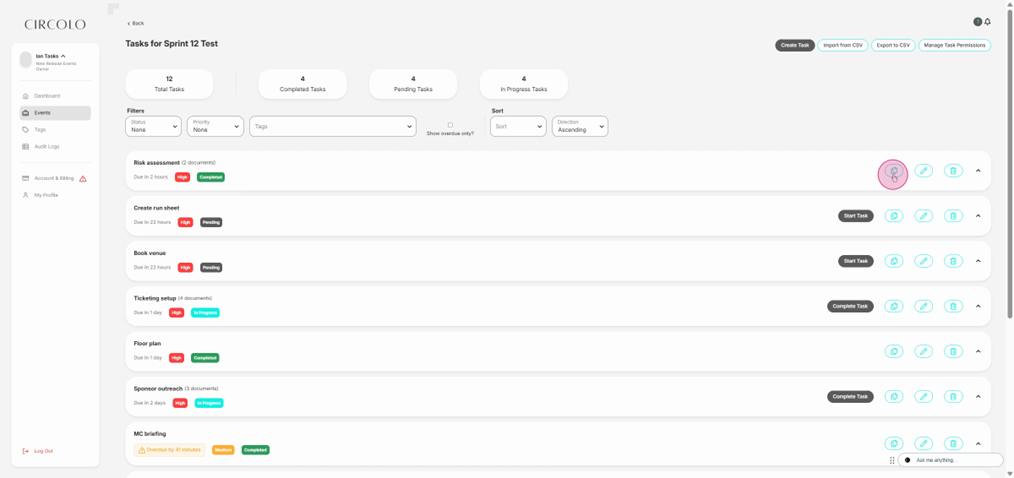Open the Tags filter dropdown
1014x478 pixels.
coord(332,126)
